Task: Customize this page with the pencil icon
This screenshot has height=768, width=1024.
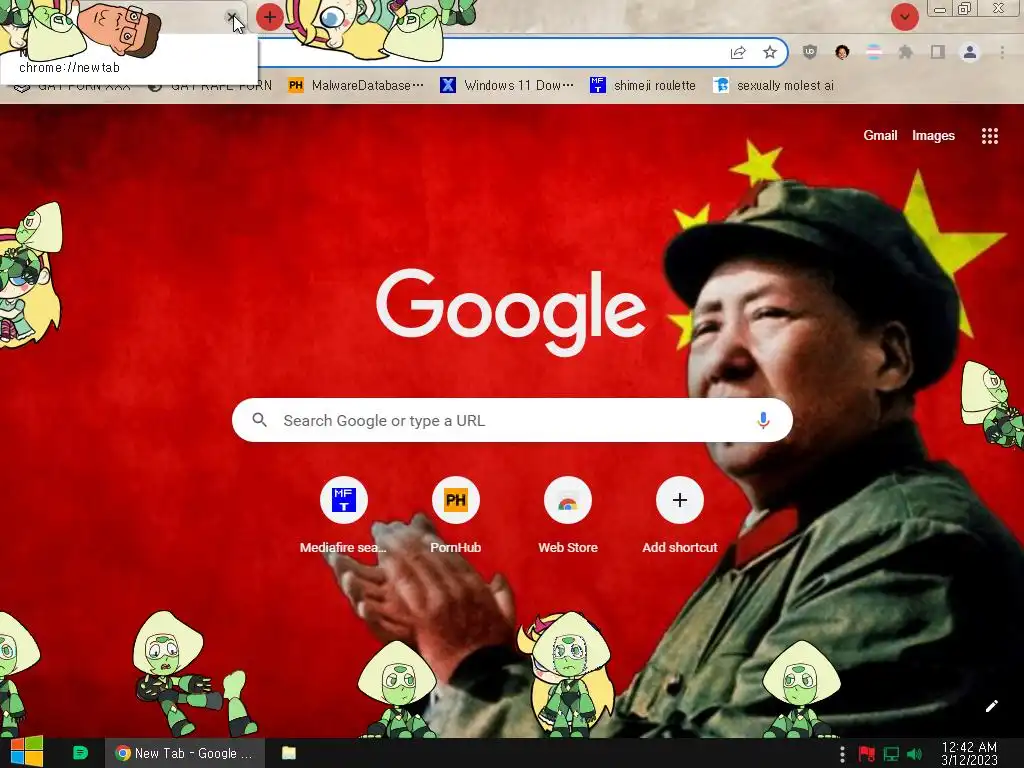Action: 991,706
